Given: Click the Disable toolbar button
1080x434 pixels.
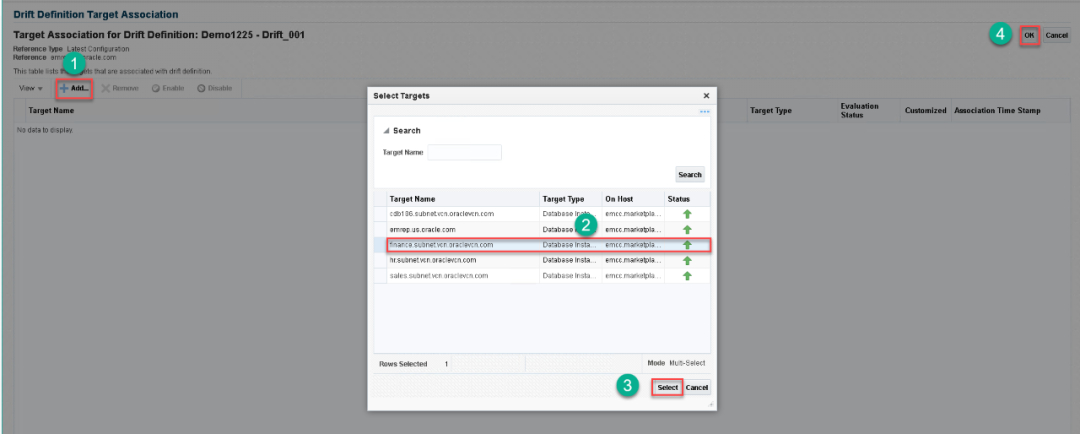Looking at the screenshot, I should [214, 88].
